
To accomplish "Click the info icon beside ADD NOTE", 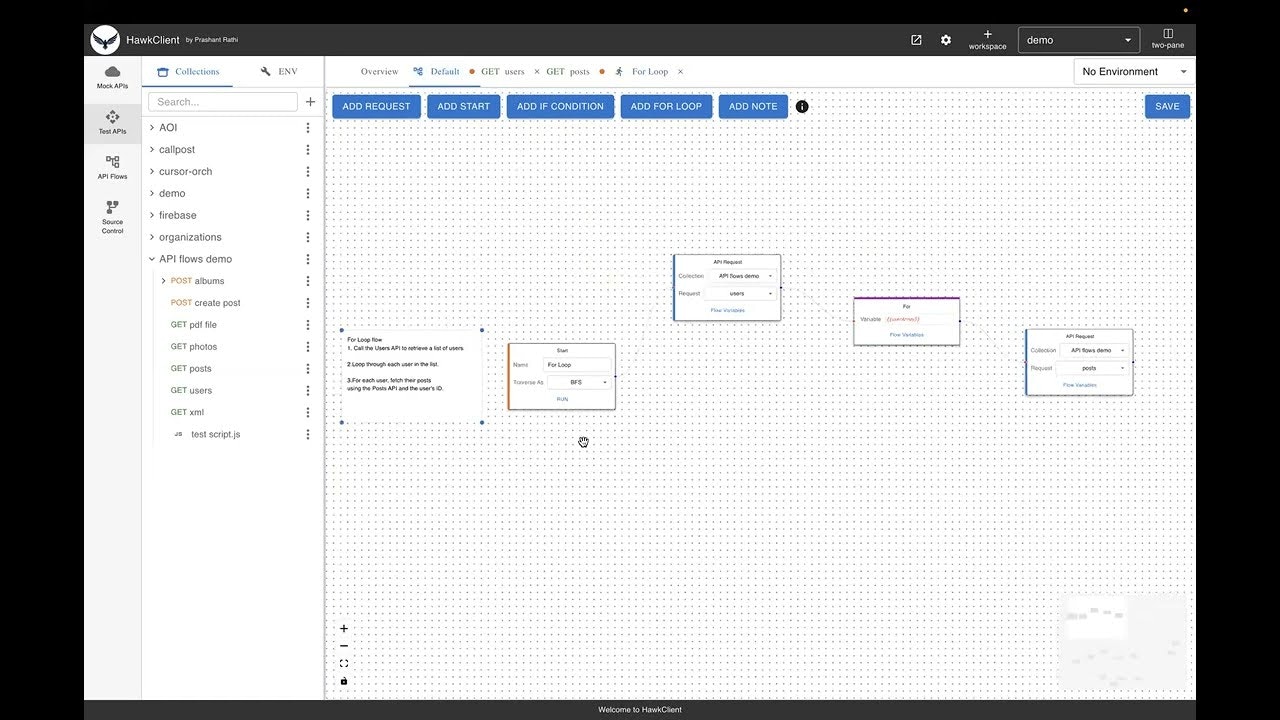I will (802, 106).
